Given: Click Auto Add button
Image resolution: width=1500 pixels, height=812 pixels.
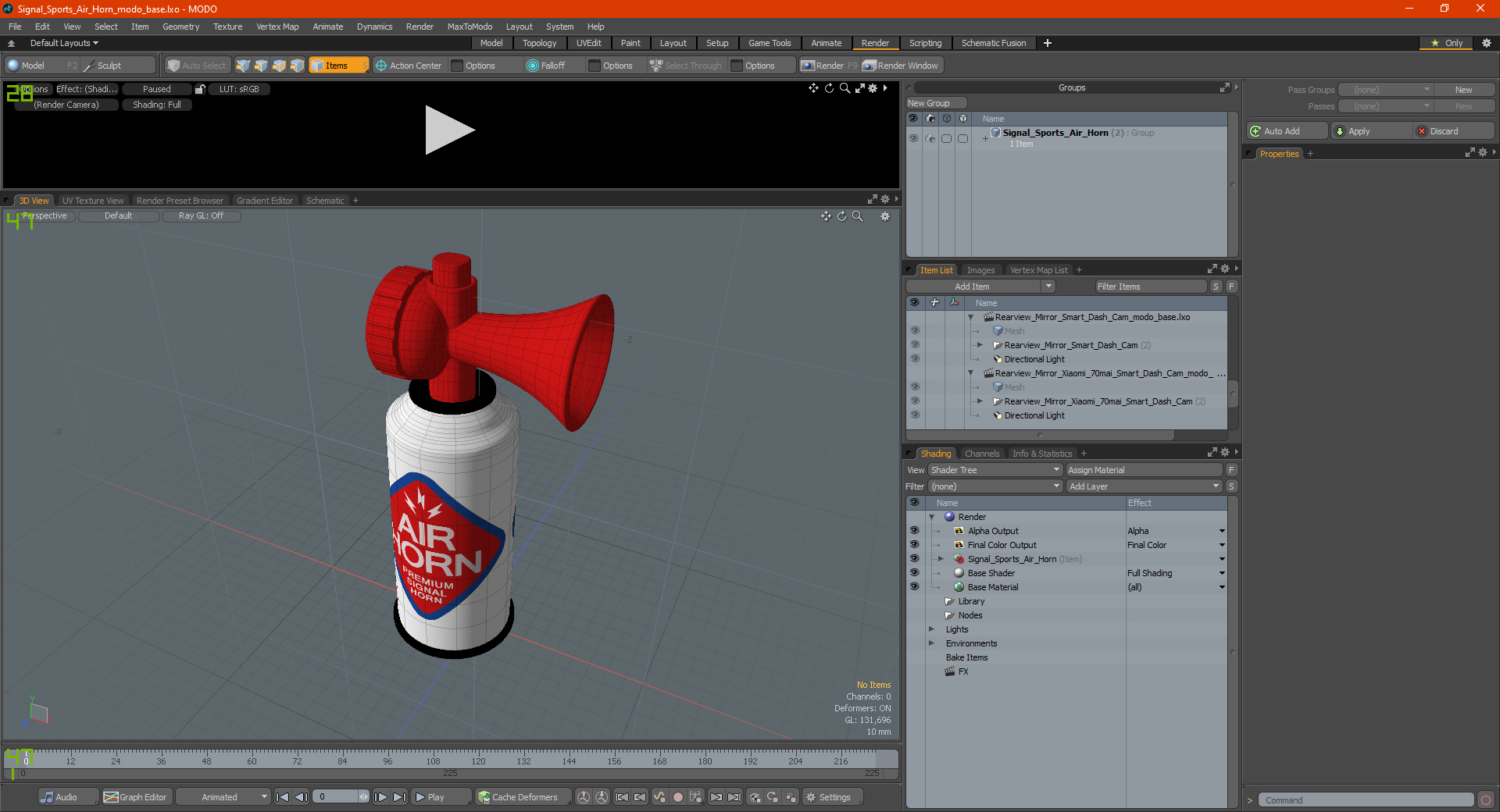Looking at the screenshot, I should point(1287,131).
